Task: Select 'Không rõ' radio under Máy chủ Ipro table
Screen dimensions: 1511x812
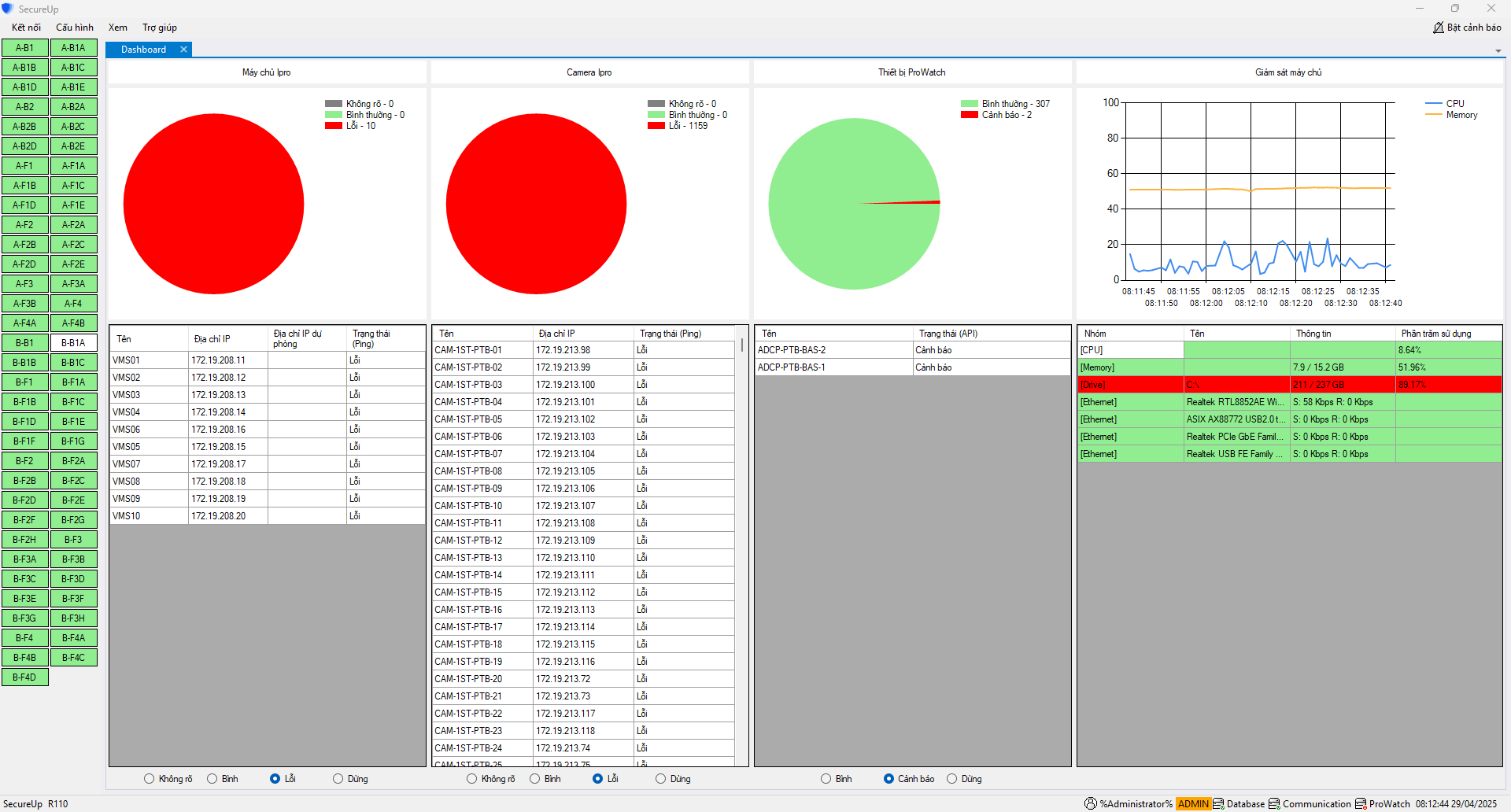Action: [x=150, y=779]
